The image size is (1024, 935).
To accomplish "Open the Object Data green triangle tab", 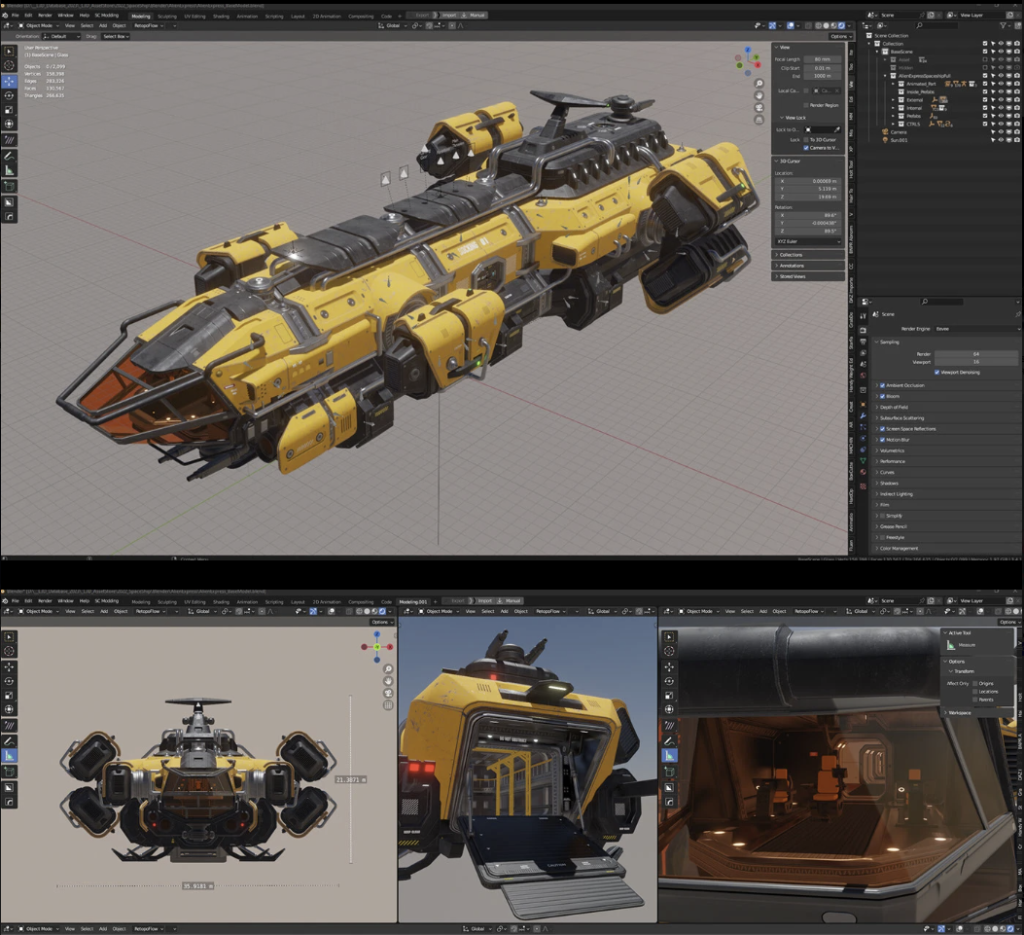I will coord(863,460).
